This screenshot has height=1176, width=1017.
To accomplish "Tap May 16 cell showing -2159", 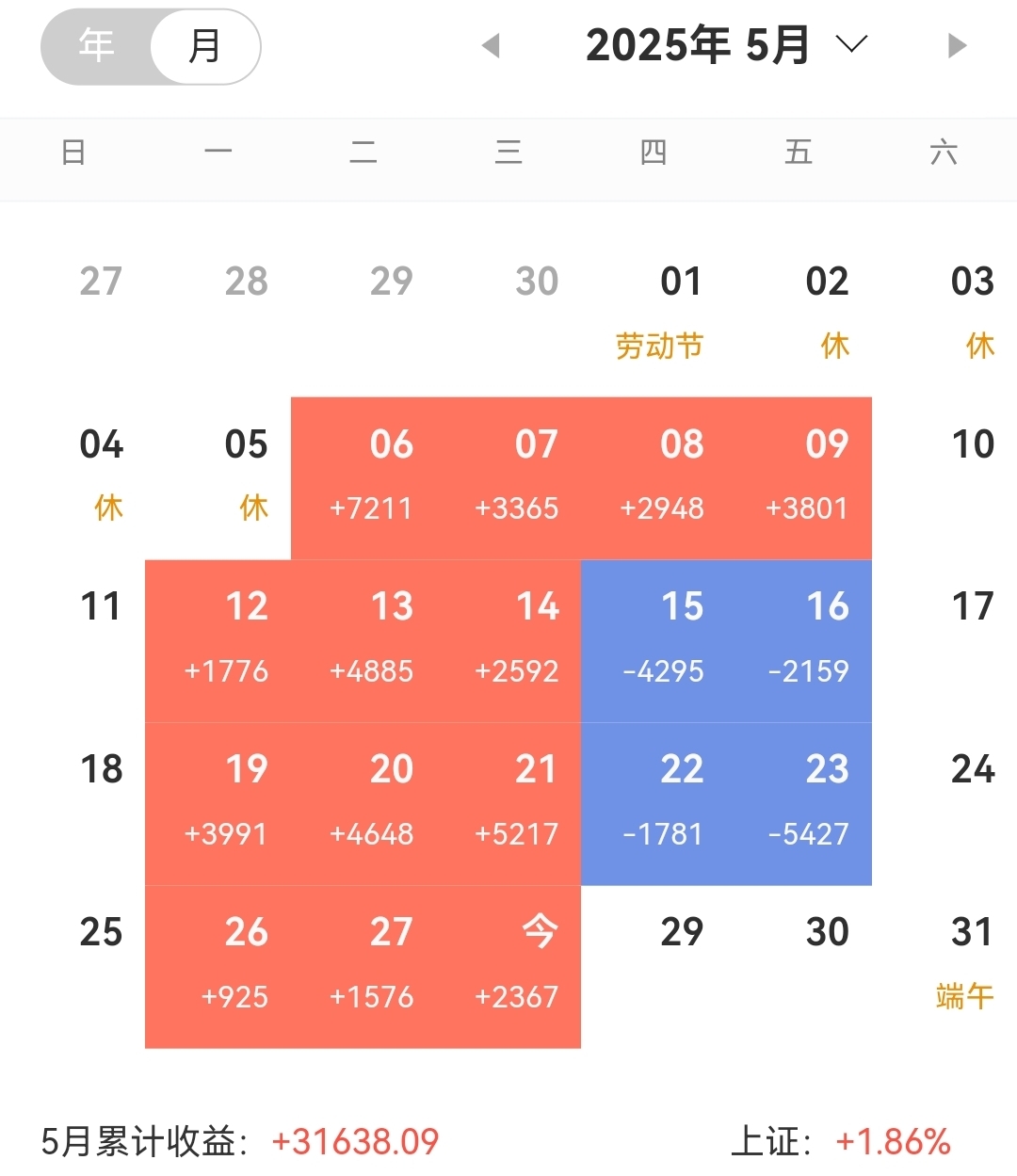I will [799, 641].
